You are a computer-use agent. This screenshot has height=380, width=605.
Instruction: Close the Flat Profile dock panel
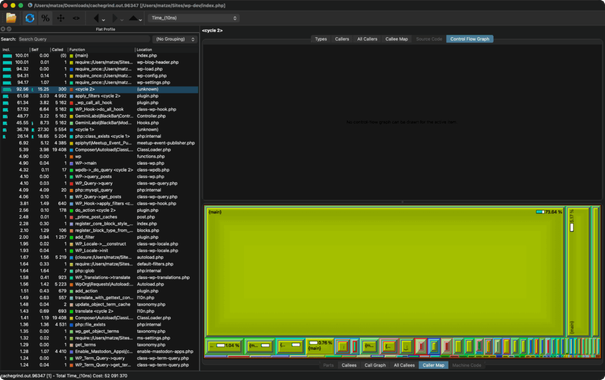3,29
